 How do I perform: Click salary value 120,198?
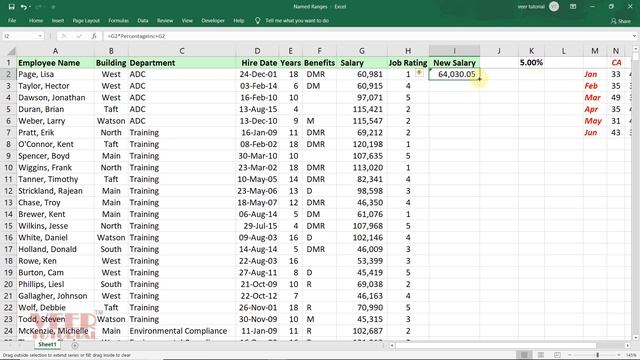pos(362,144)
